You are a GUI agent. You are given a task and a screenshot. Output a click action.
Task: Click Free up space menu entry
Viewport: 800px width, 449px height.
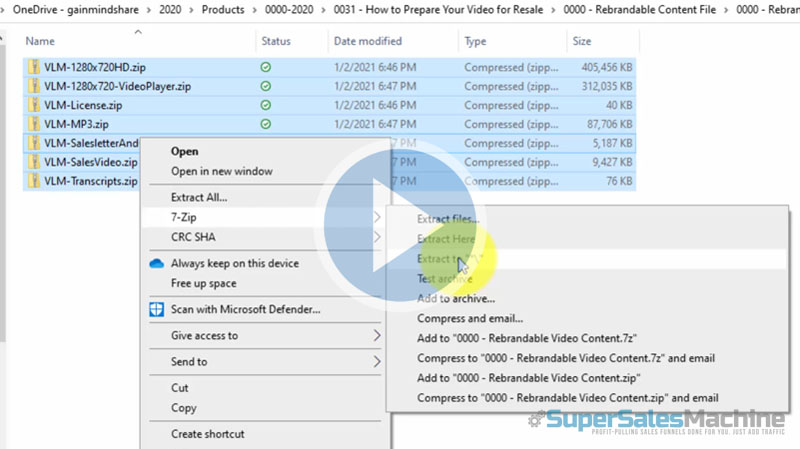[x=204, y=284]
